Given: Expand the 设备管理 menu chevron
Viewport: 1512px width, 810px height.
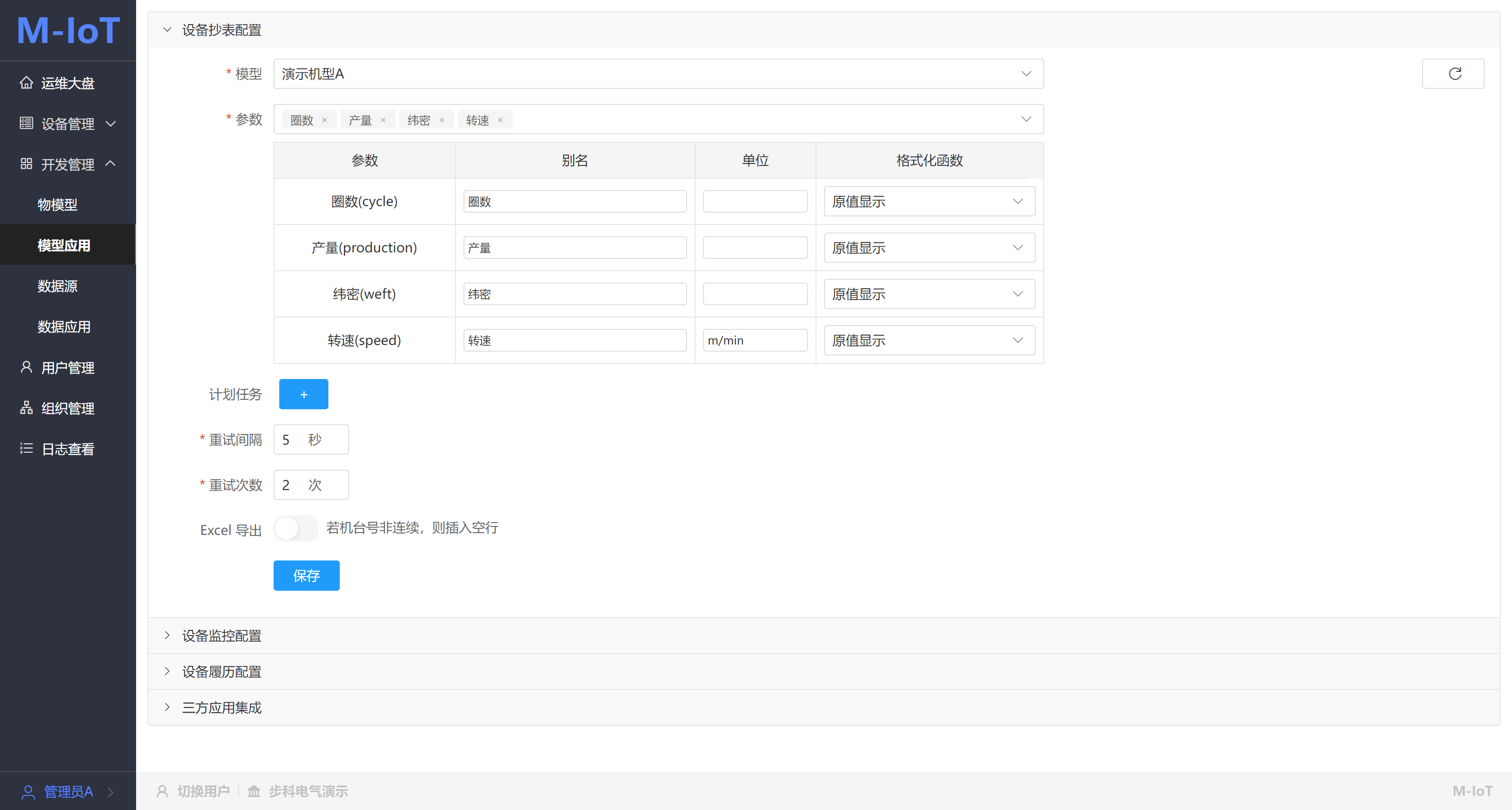Looking at the screenshot, I should (x=111, y=124).
